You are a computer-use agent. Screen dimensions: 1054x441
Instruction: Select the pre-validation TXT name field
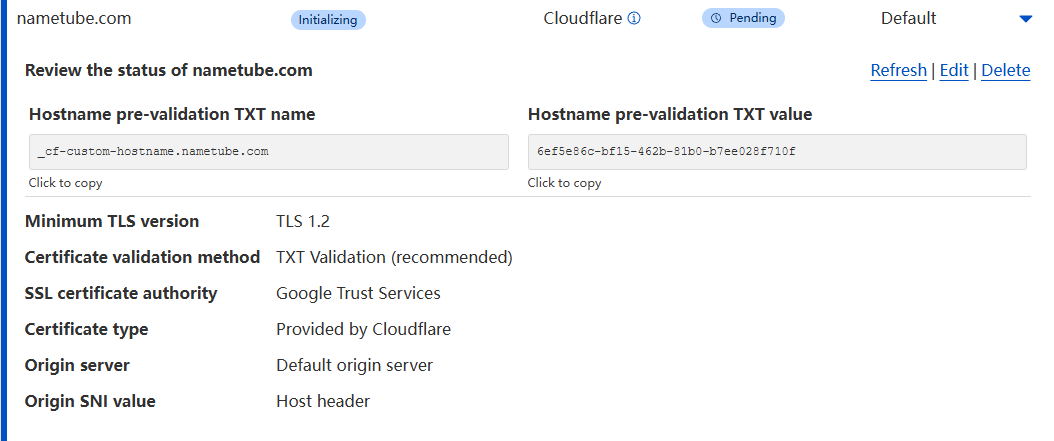coord(268,152)
